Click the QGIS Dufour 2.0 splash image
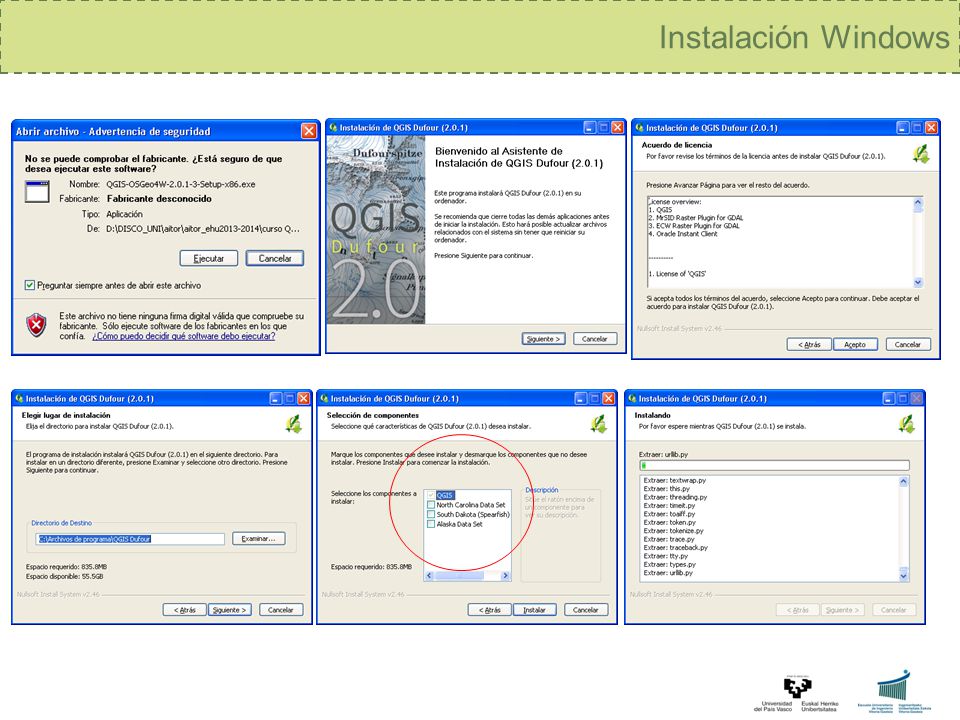Viewport: 960px width, 720px height. point(376,230)
